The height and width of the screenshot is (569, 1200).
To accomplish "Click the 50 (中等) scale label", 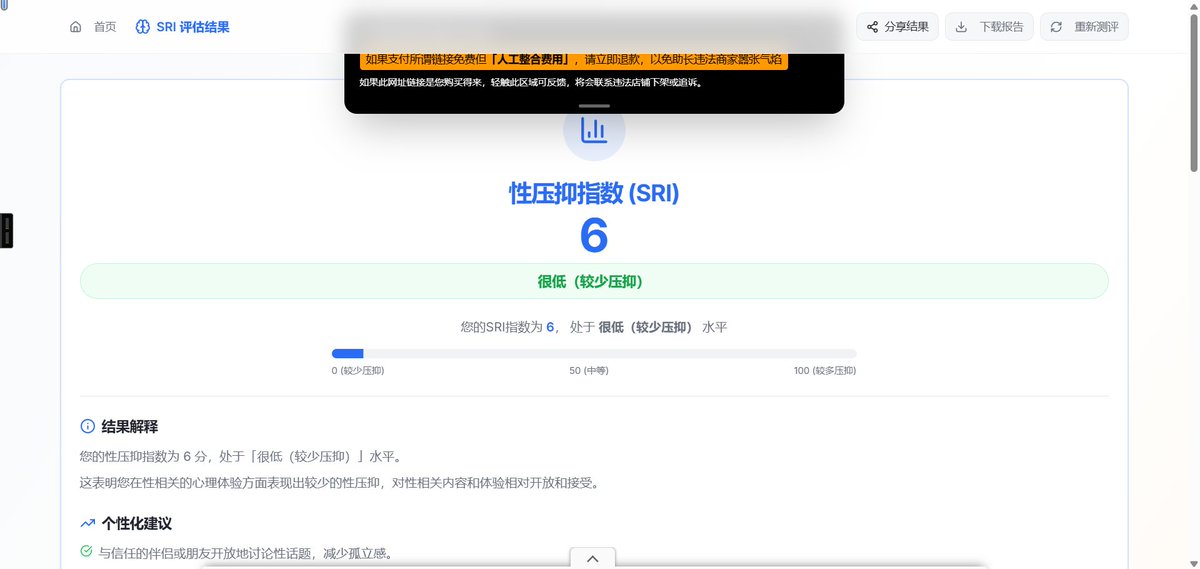I will (x=589, y=371).
